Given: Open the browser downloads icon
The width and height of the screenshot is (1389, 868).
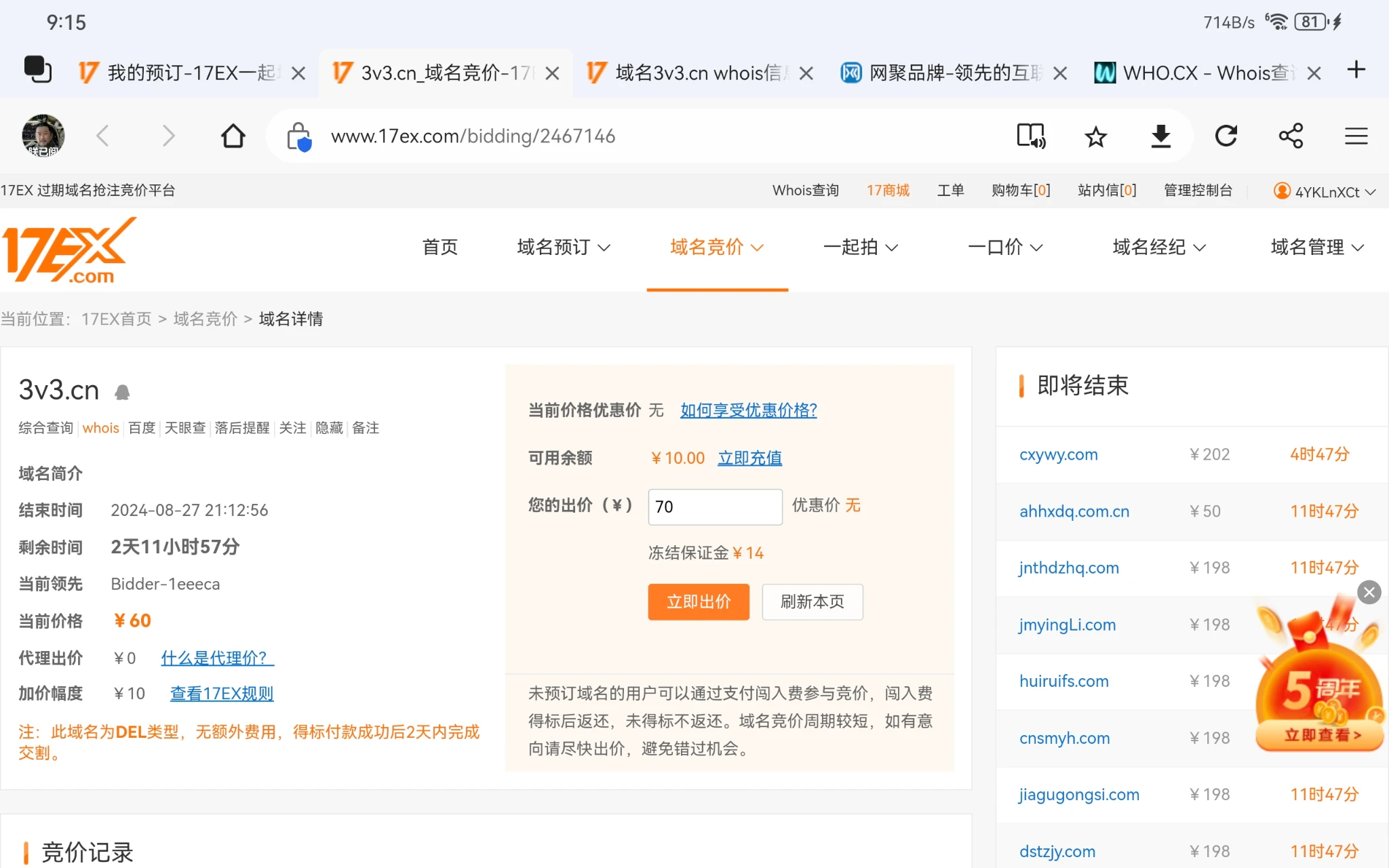Looking at the screenshot, I should [x=1160, y=136].
